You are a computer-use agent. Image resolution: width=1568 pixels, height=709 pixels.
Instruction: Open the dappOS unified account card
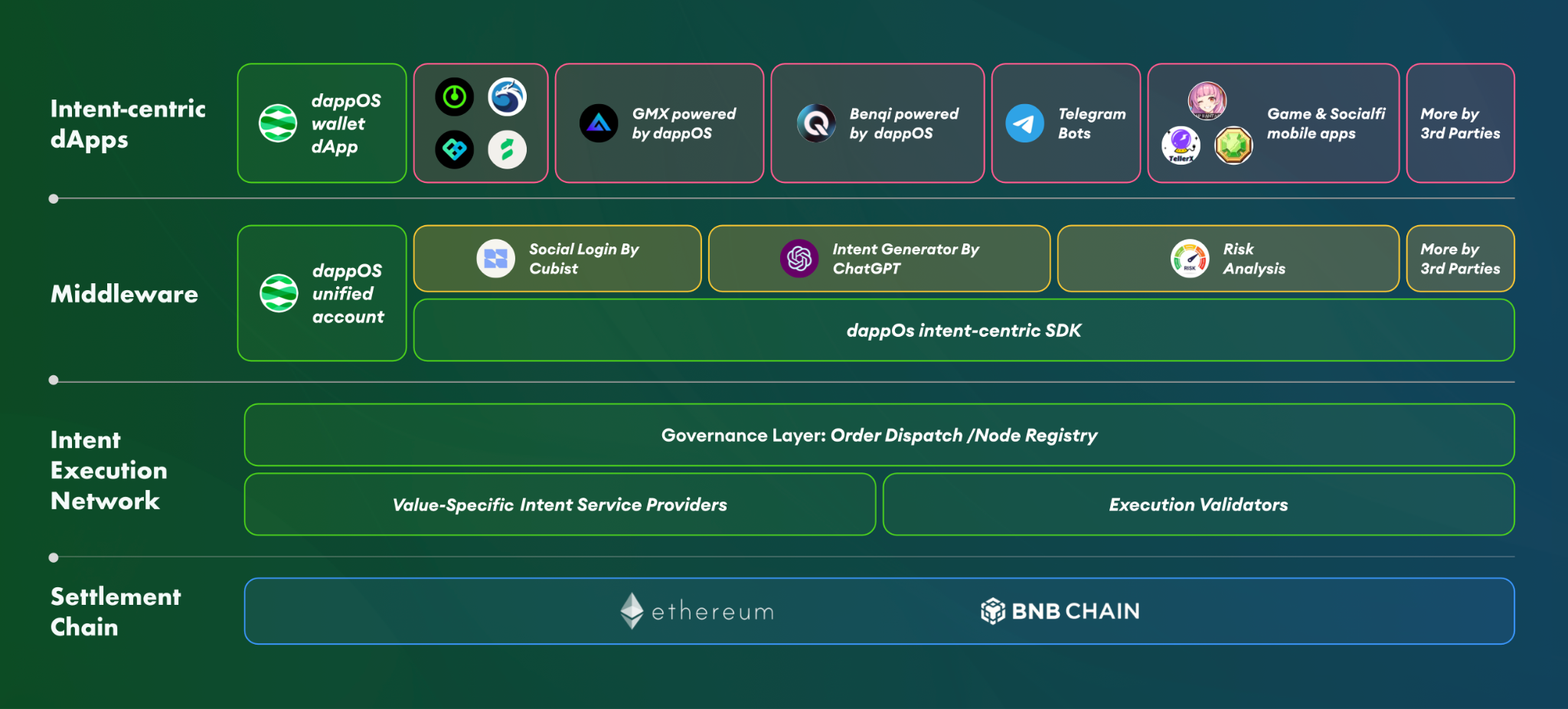(322, 293)
